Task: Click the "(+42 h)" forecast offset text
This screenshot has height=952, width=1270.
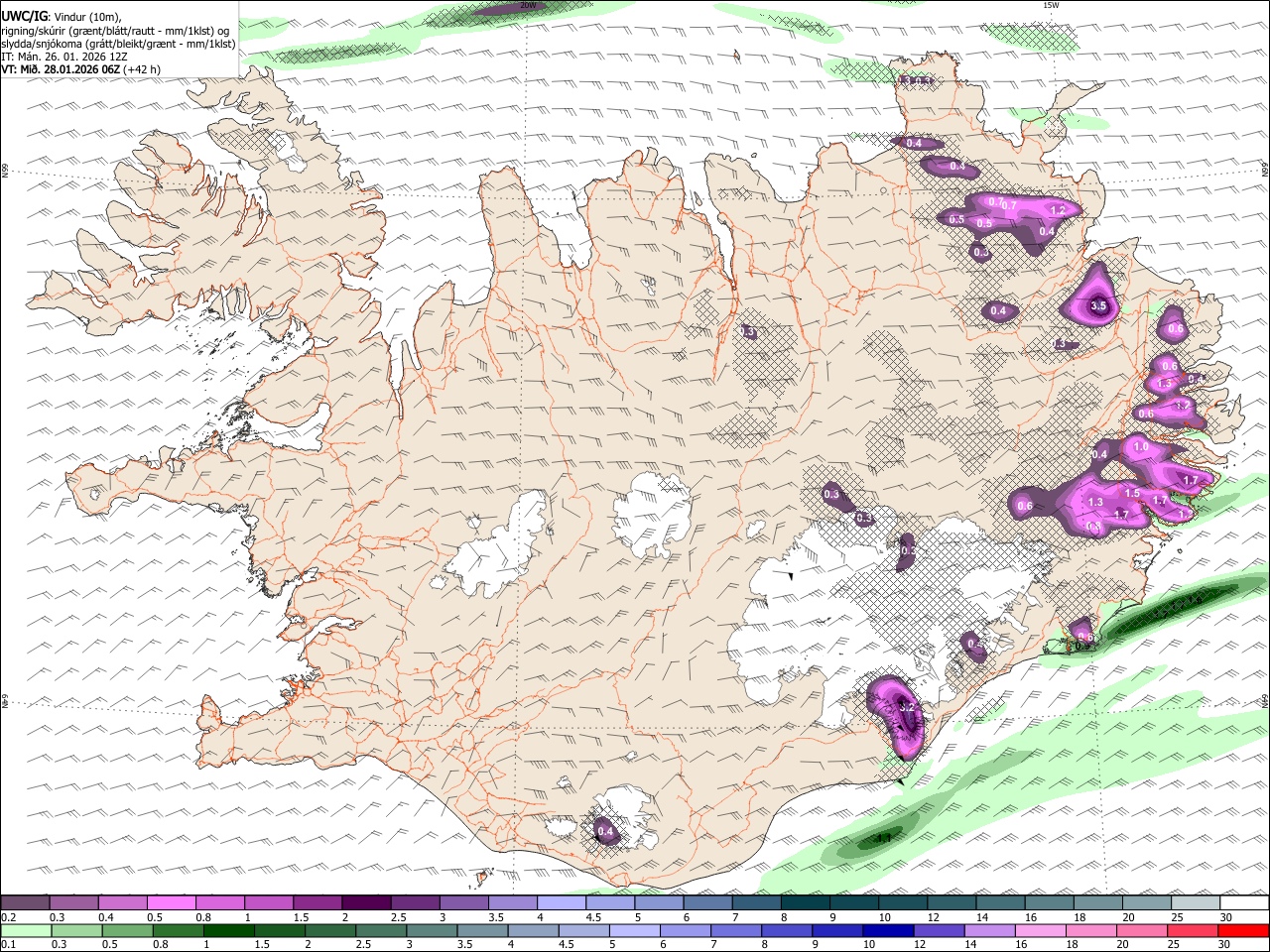Action: [143, 69]
